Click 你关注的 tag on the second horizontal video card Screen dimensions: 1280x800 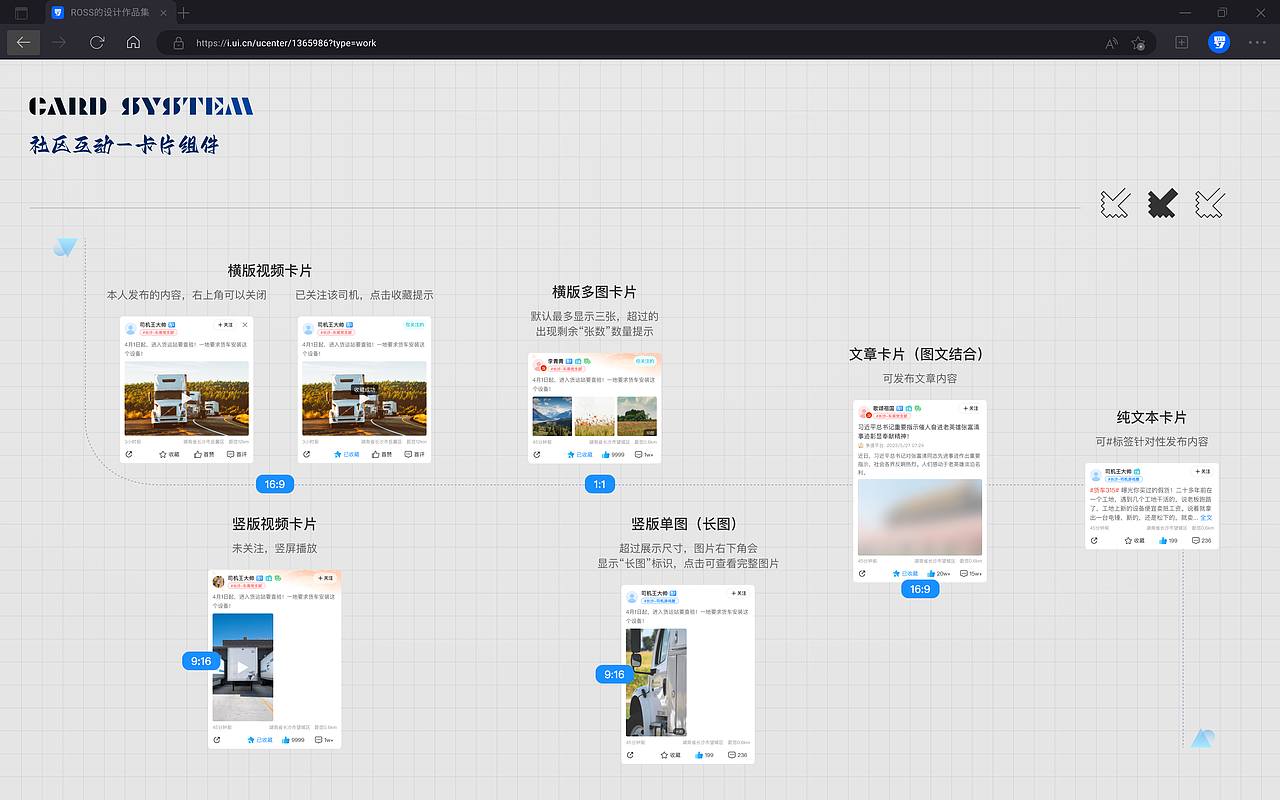click(414, 325)
